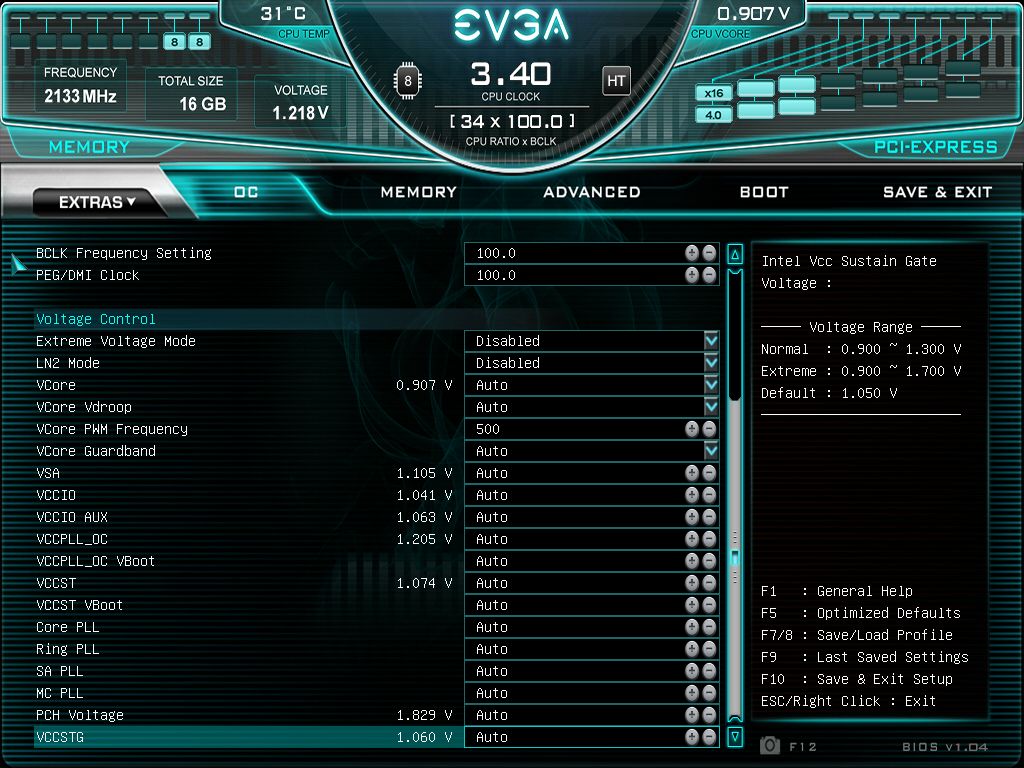Click the F5 Optimized Defaults help line
The width and height of the screenshot is (1024, 768).
coord(861,613)
